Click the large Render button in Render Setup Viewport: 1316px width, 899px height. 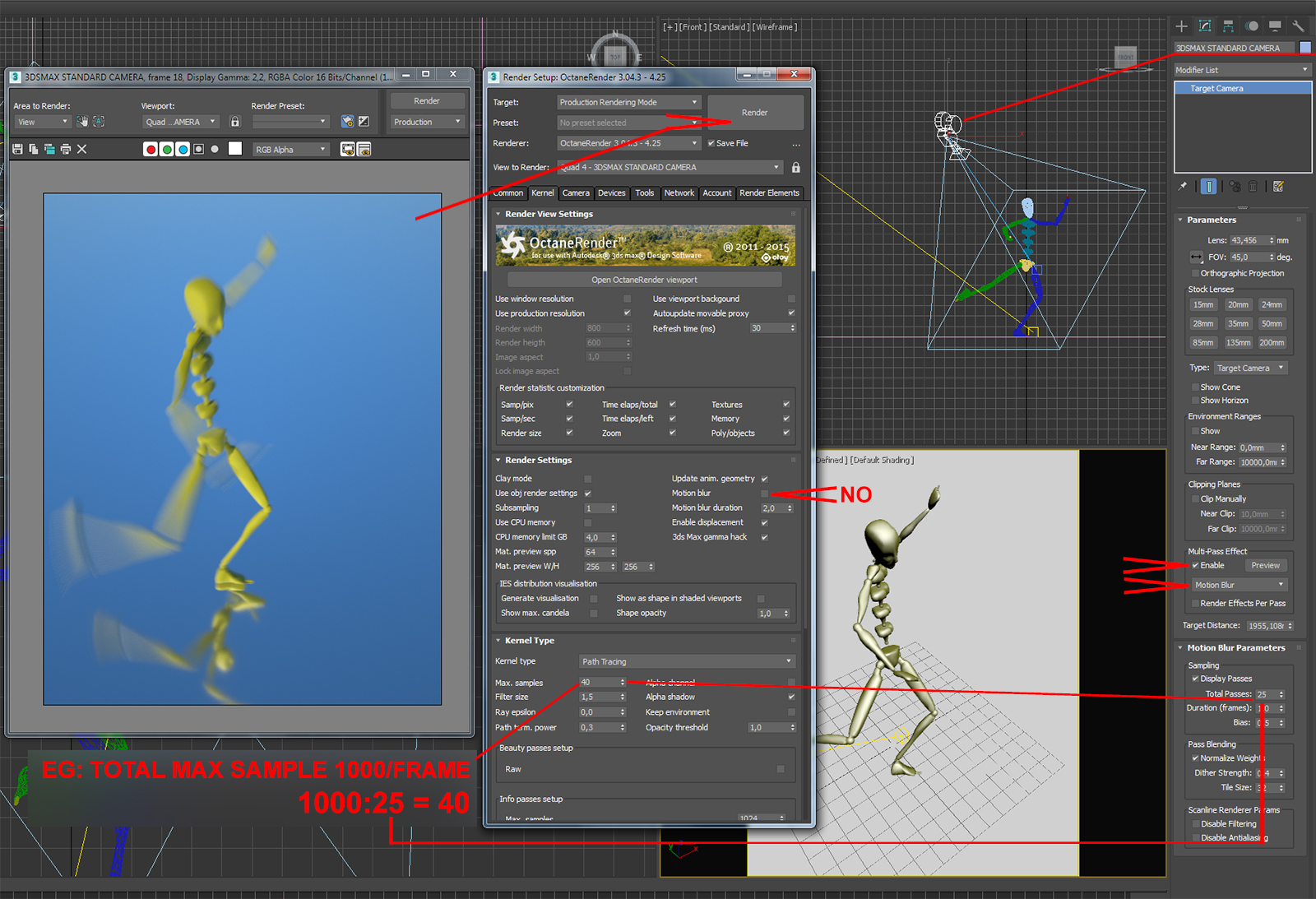coord(755,113)
